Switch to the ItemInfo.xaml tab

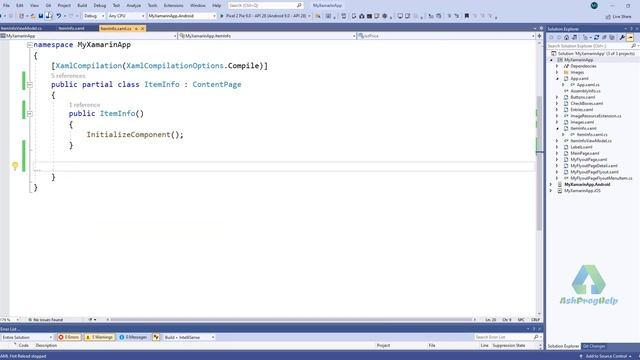click(71, 29)
